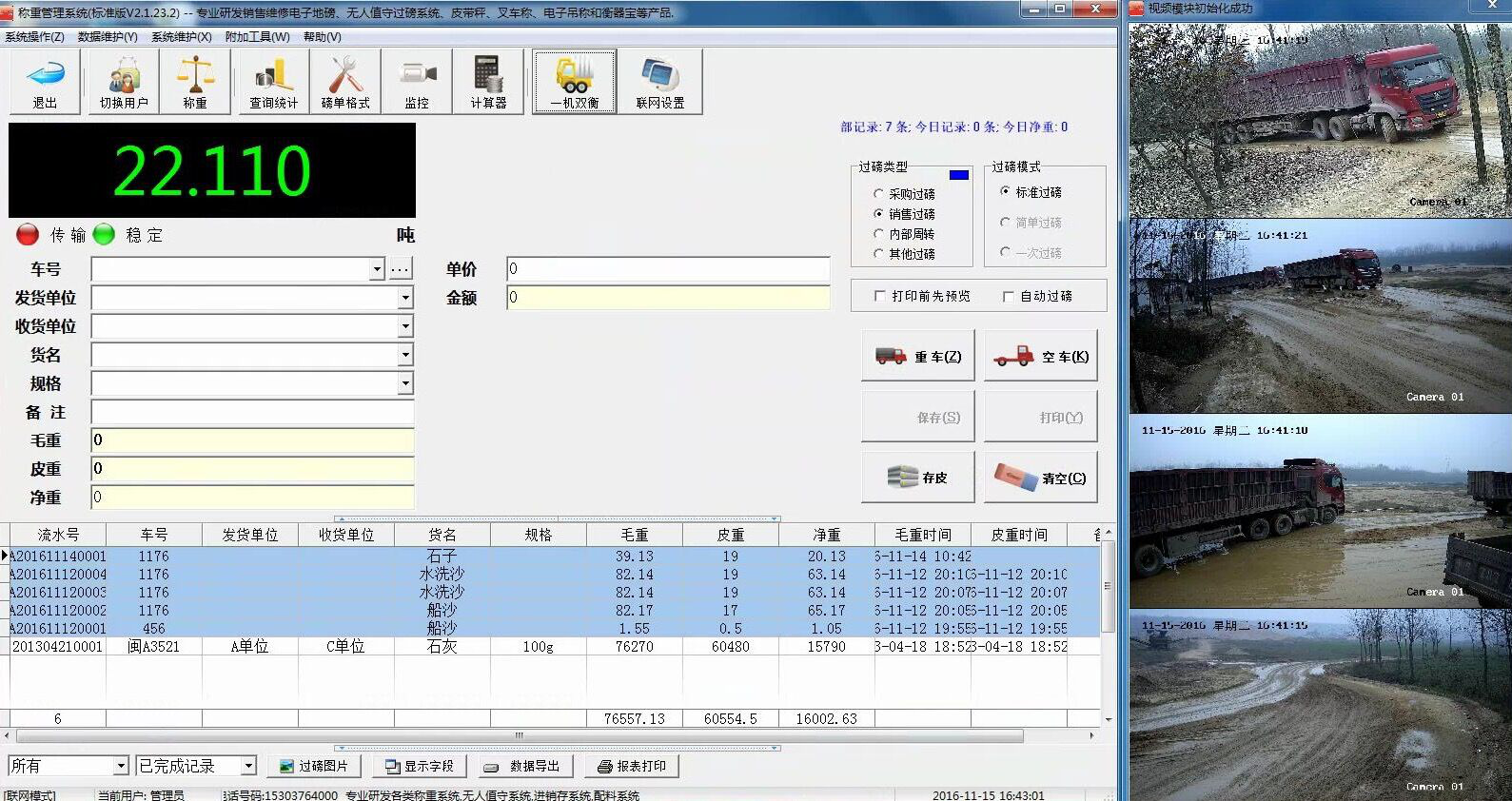This screenshot has width=1512, height=801.
Task: Open 查询统计 query statistics
Action: (273, 82)
